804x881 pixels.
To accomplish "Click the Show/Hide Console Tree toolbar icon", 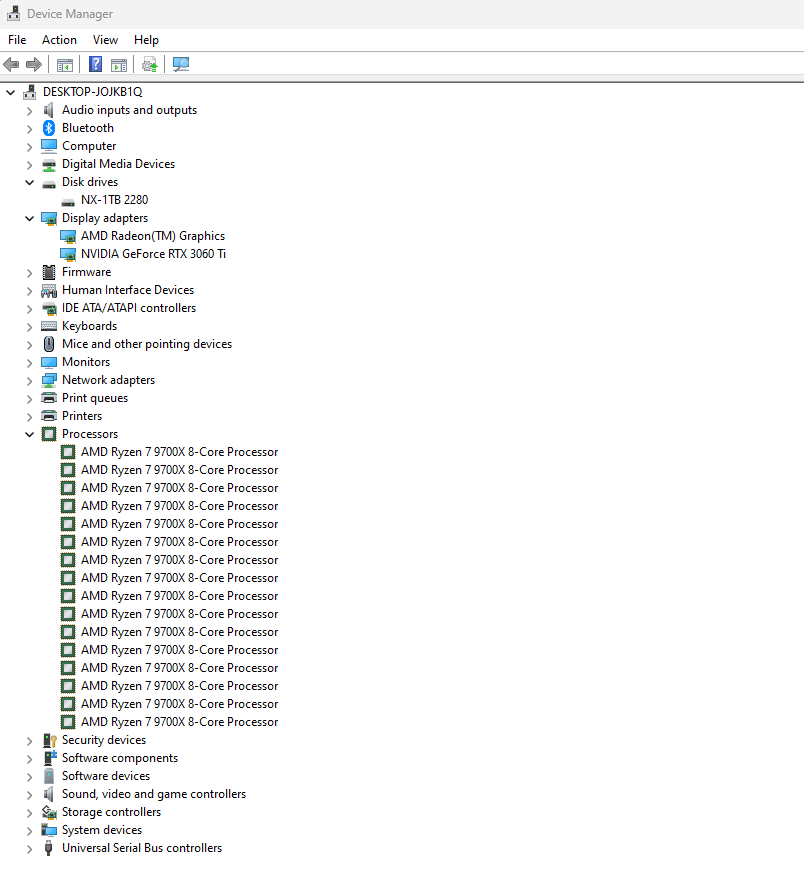I will coord(65,65).
